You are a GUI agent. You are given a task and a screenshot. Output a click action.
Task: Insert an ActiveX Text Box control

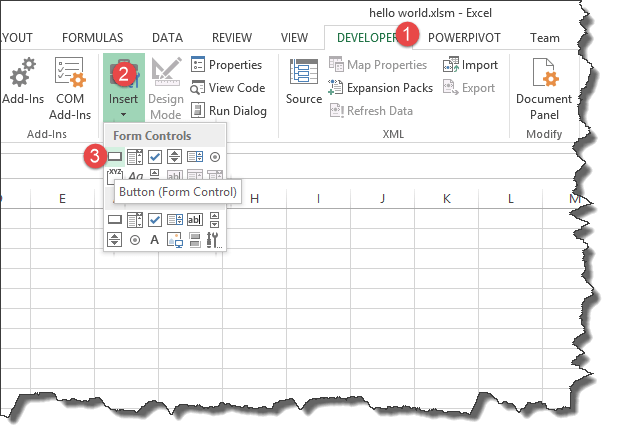pyautogui.click(x=195, y=220)
